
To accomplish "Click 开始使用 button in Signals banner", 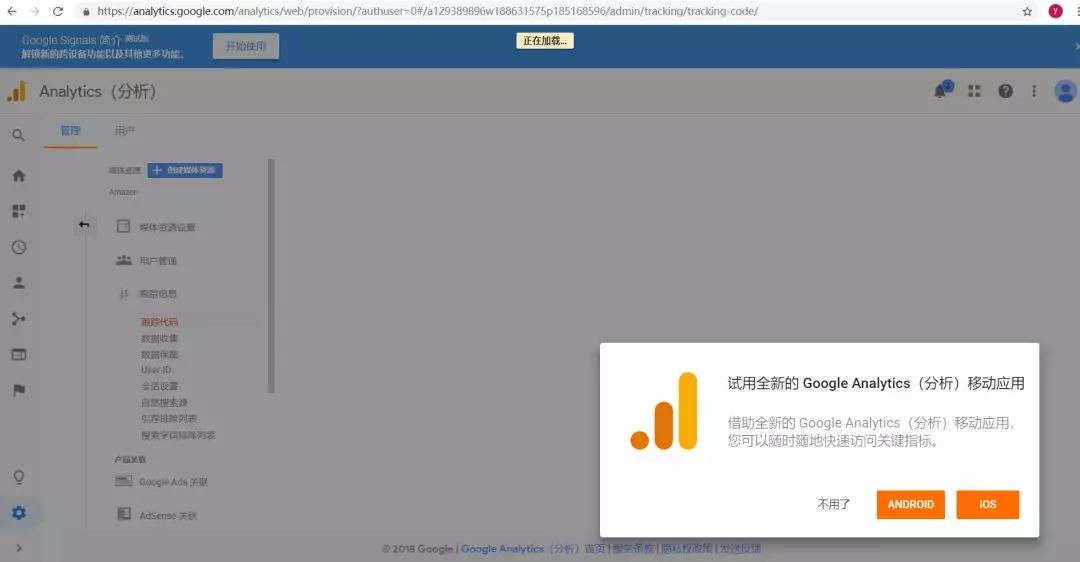I will (246, 46).
